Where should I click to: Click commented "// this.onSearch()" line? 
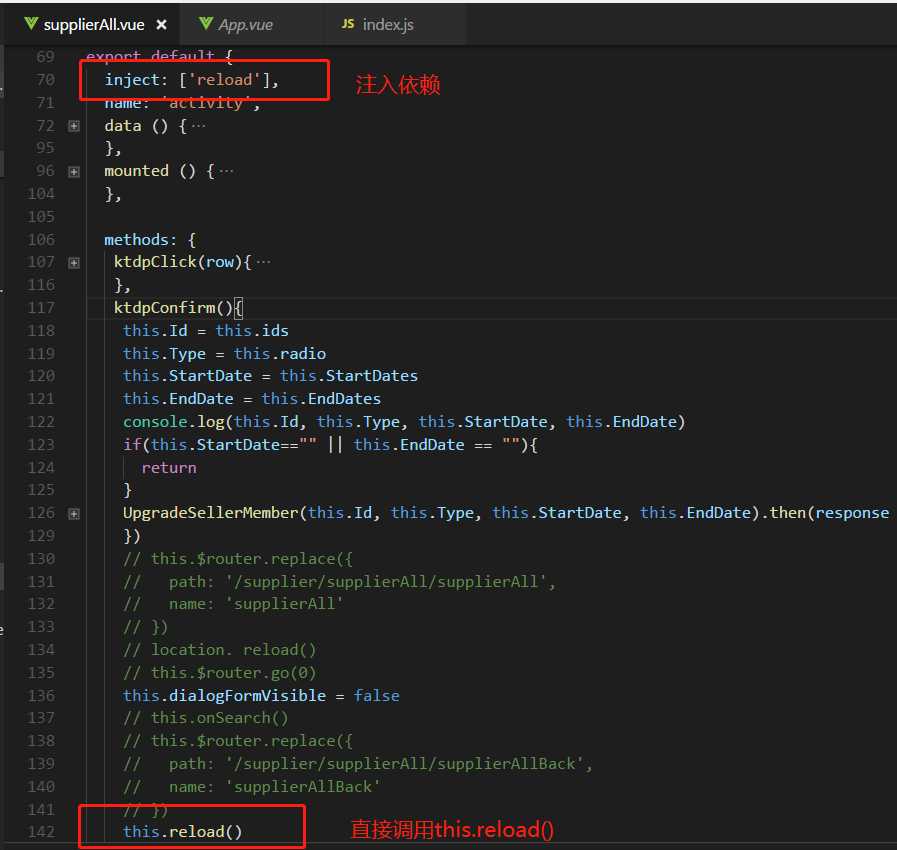point(205,718)
